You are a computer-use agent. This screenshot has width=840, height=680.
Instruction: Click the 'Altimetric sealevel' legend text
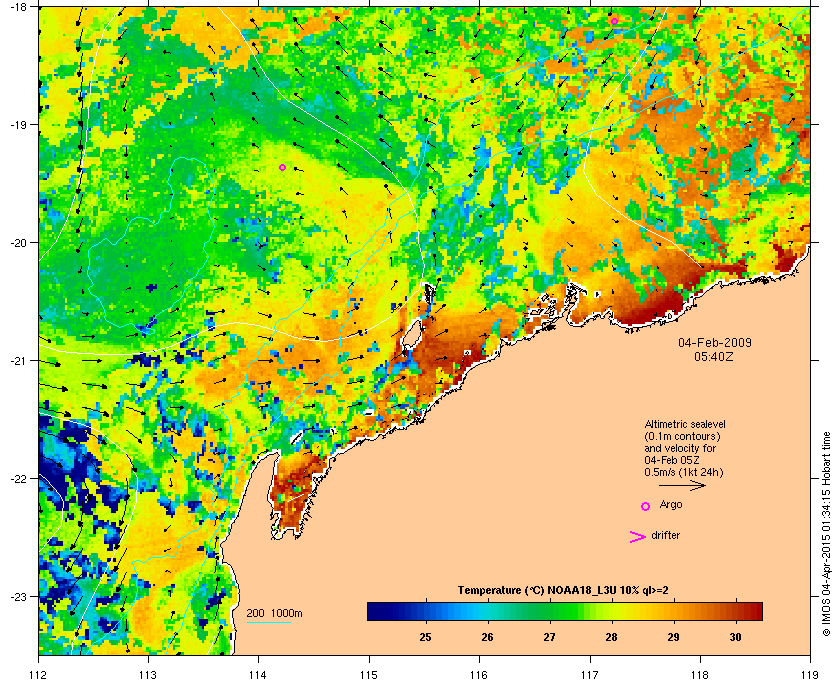tap(685, 424)
